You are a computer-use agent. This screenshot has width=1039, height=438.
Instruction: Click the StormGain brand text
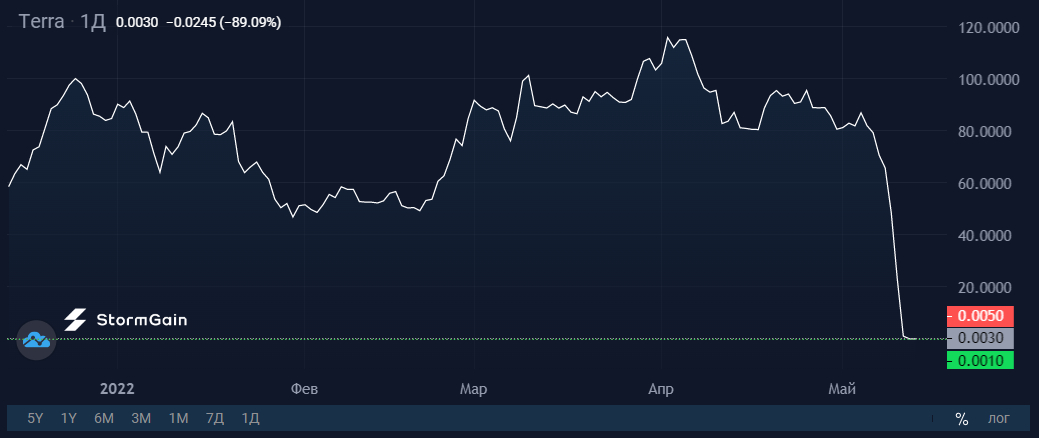[142, 320]
